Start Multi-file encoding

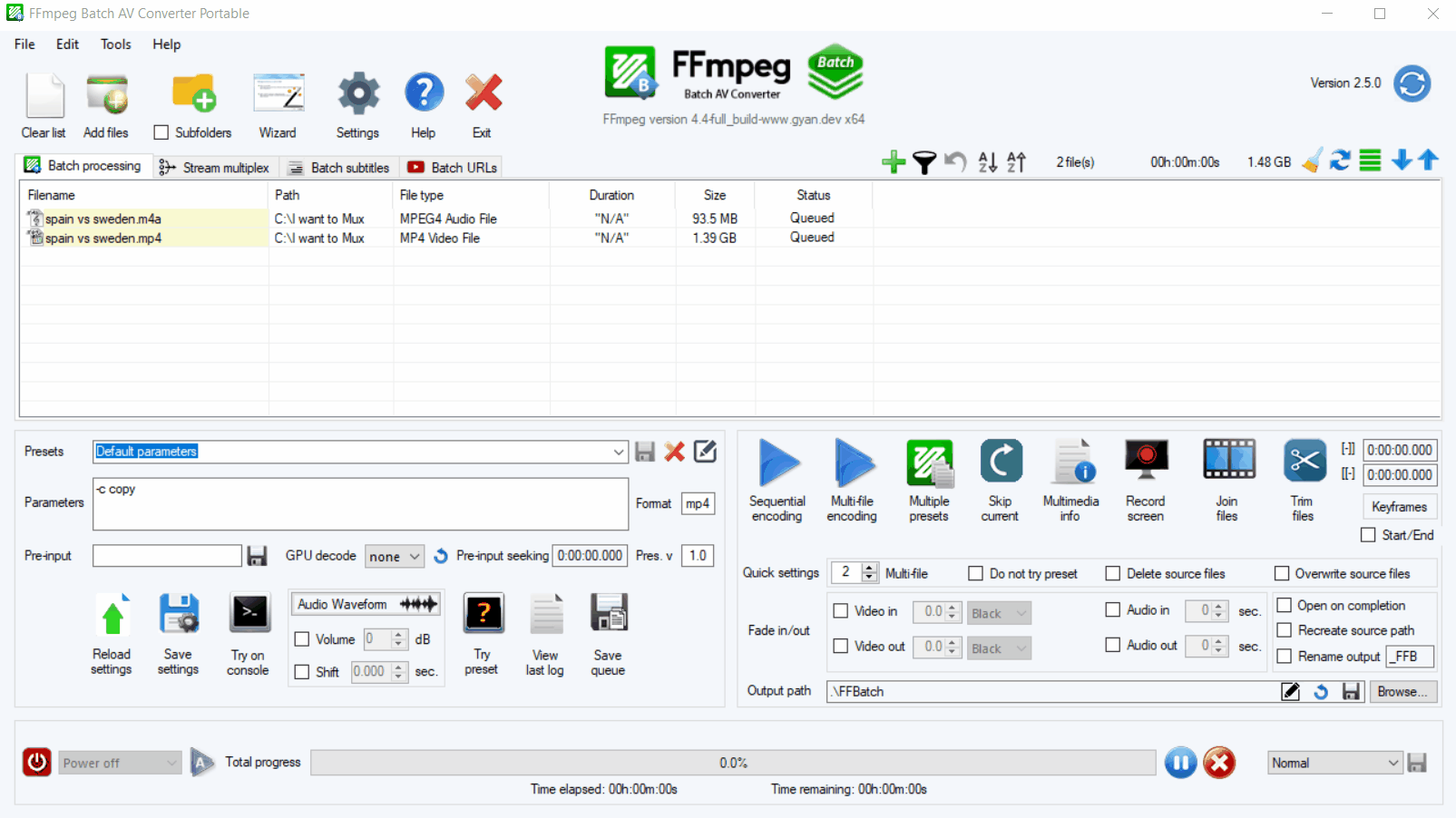(x=853, y=463)
